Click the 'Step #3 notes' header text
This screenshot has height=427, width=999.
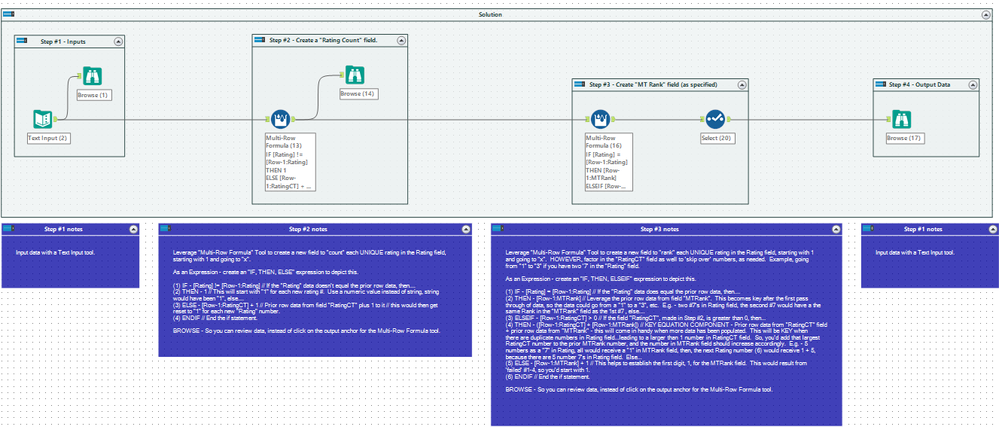coord(661,229)
